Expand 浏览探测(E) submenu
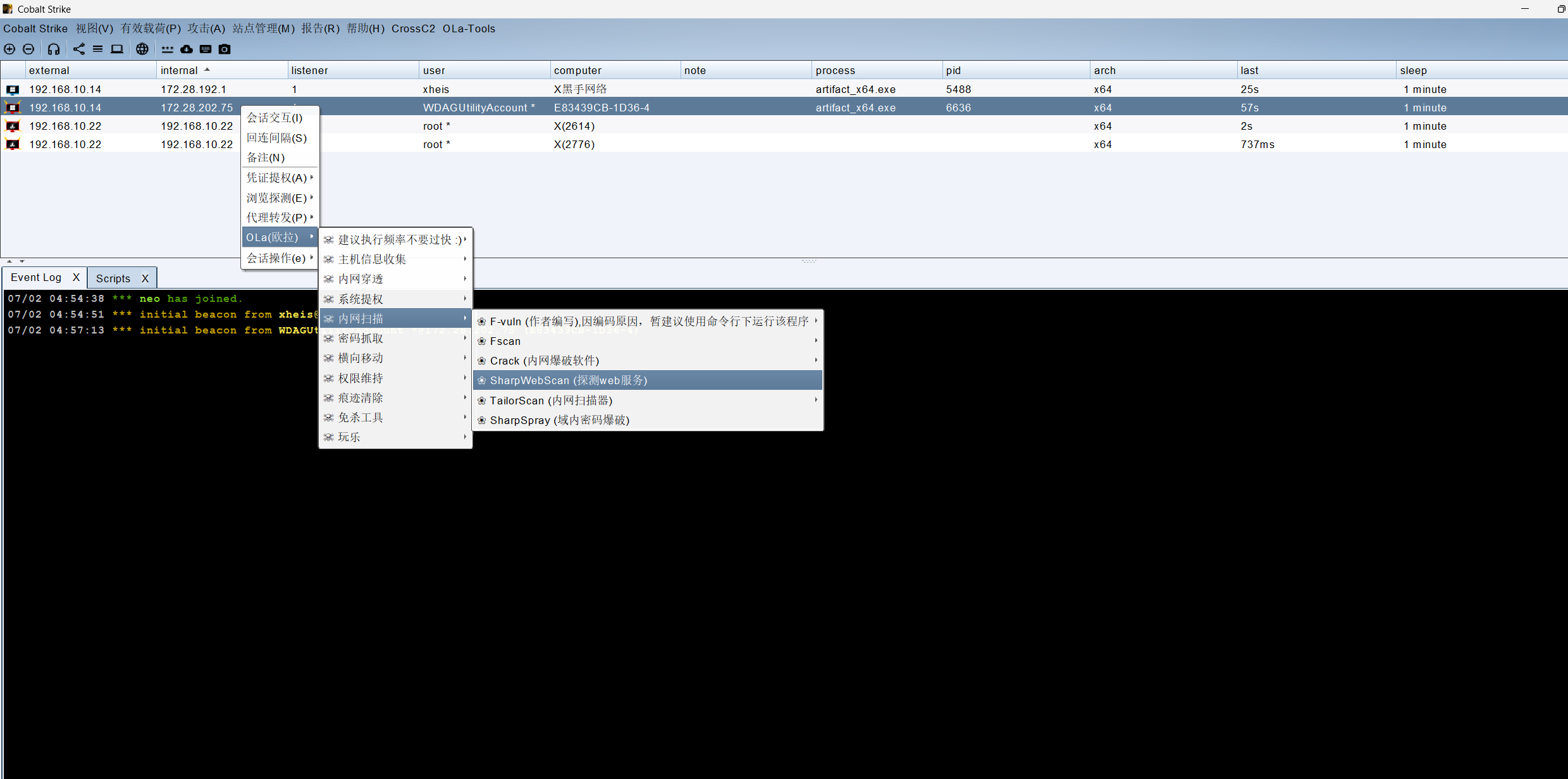This screenshot has height=779, width=1568. coord(280,198)
